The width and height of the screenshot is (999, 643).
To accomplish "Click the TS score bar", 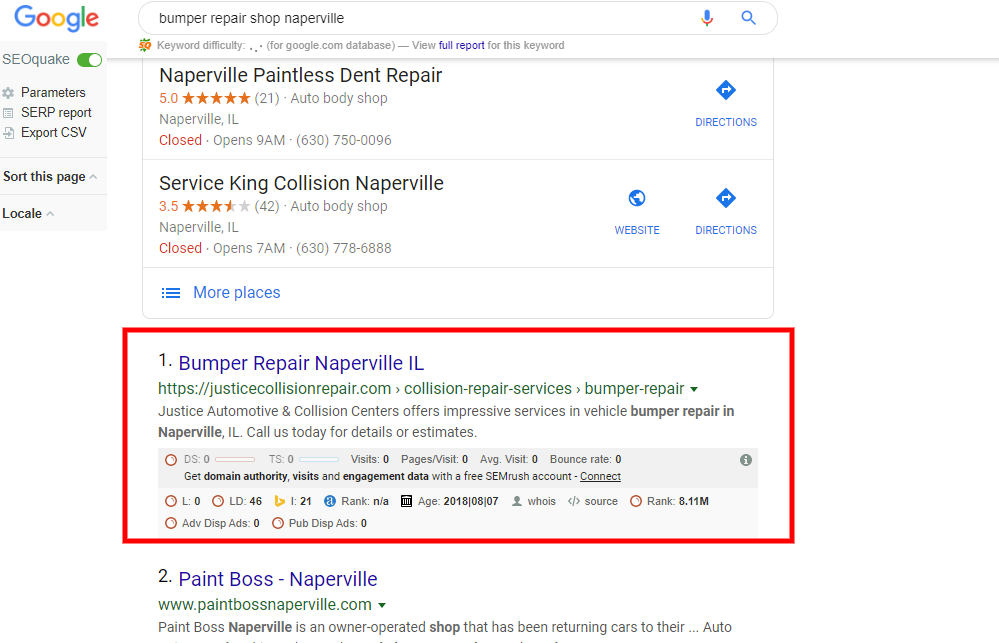I will click(x=319, y=459).
